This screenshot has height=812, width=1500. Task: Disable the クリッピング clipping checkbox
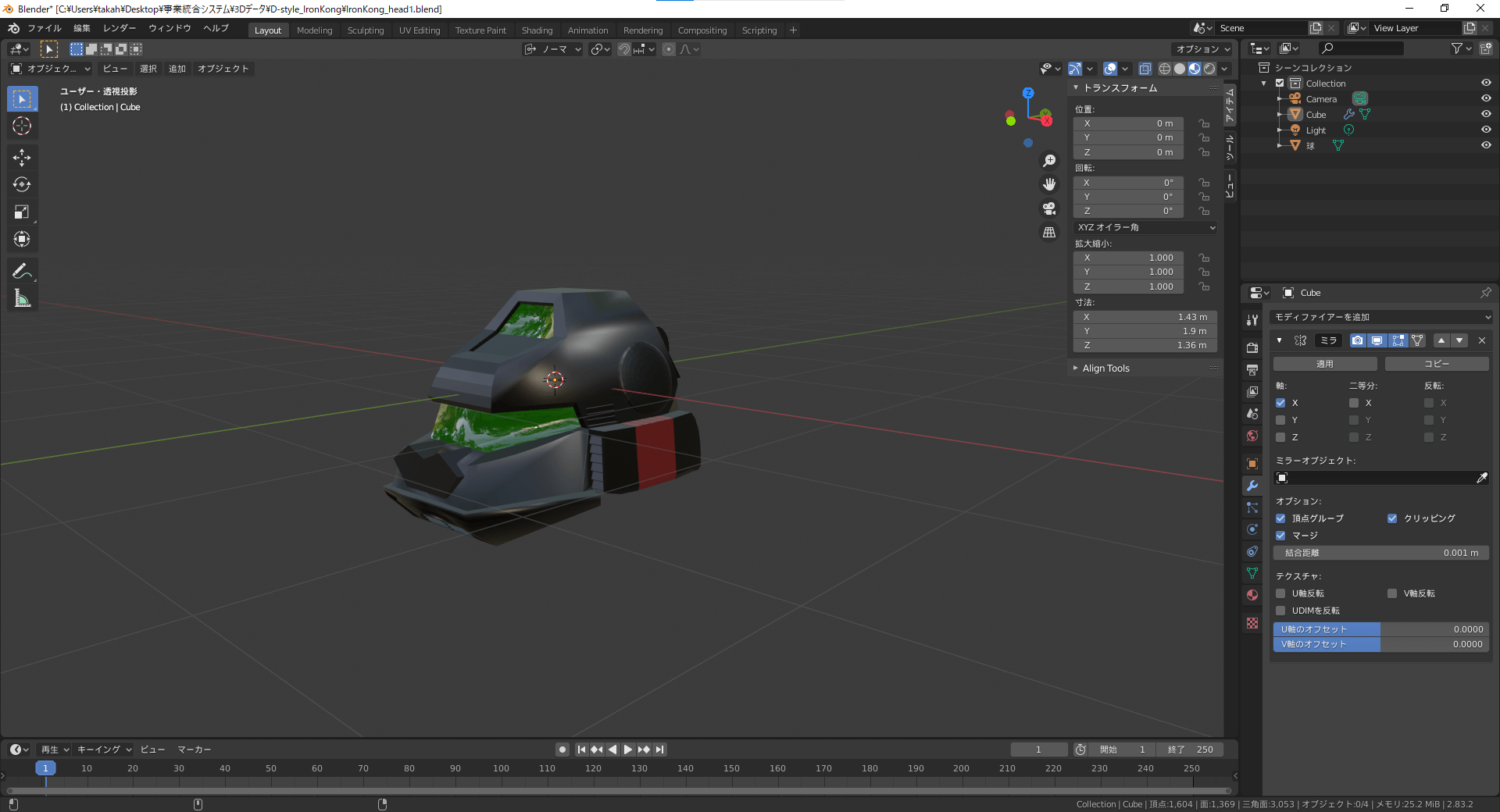click(1392, 518)
